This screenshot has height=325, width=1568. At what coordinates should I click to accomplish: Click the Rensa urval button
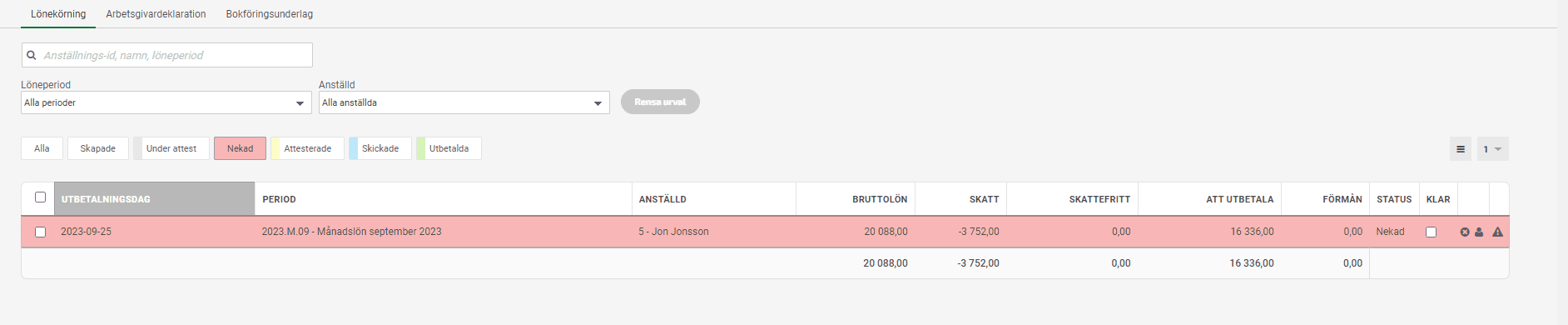click(x=660, y=102)
